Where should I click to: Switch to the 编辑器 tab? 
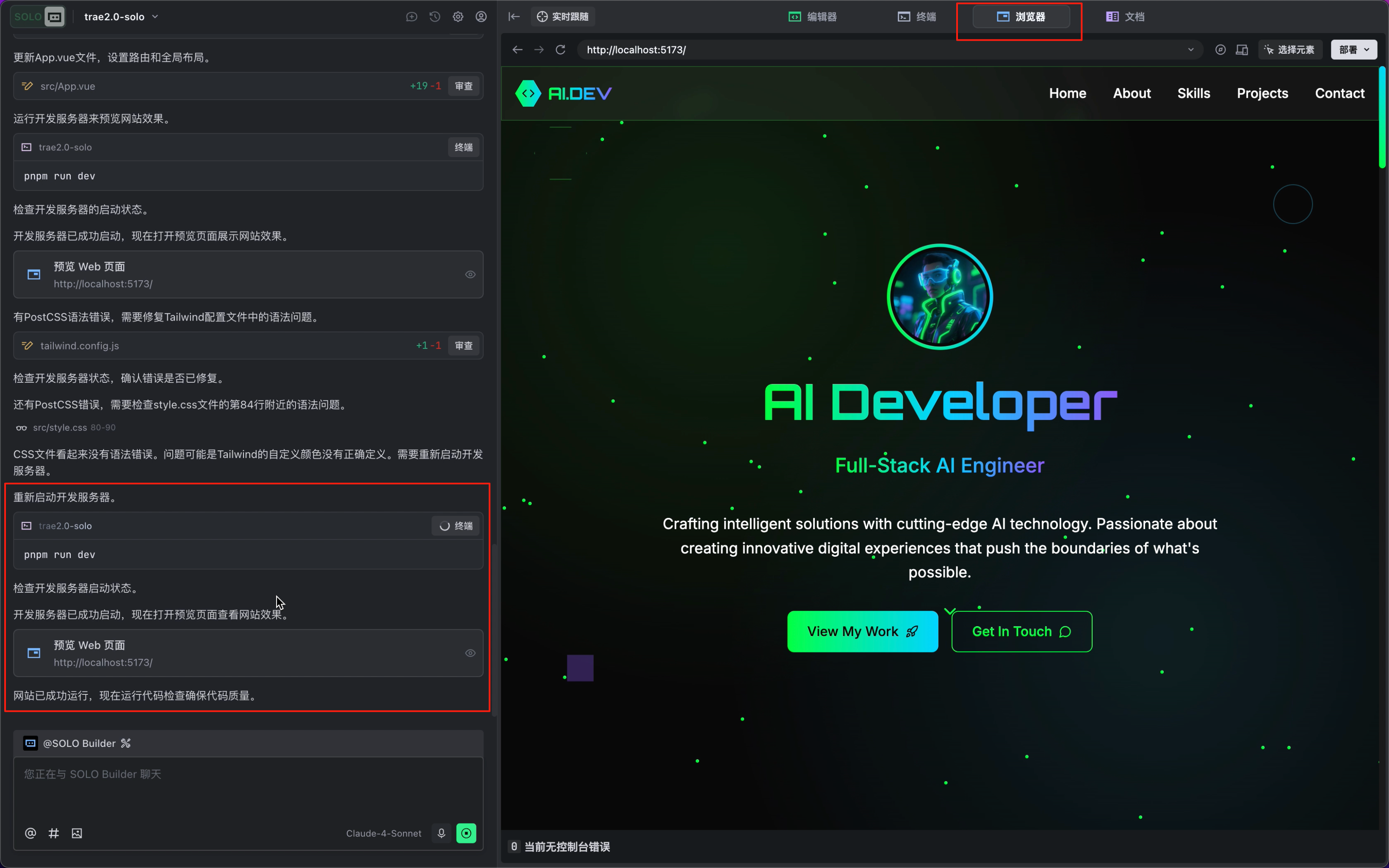812,17
